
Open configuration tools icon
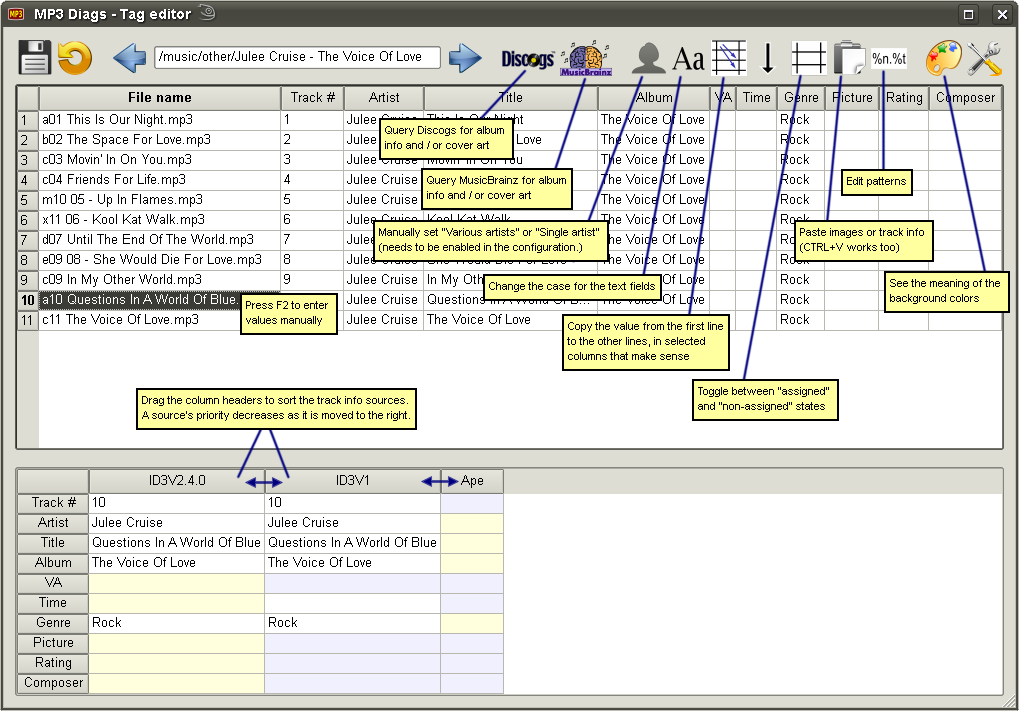tap(985, 59)
